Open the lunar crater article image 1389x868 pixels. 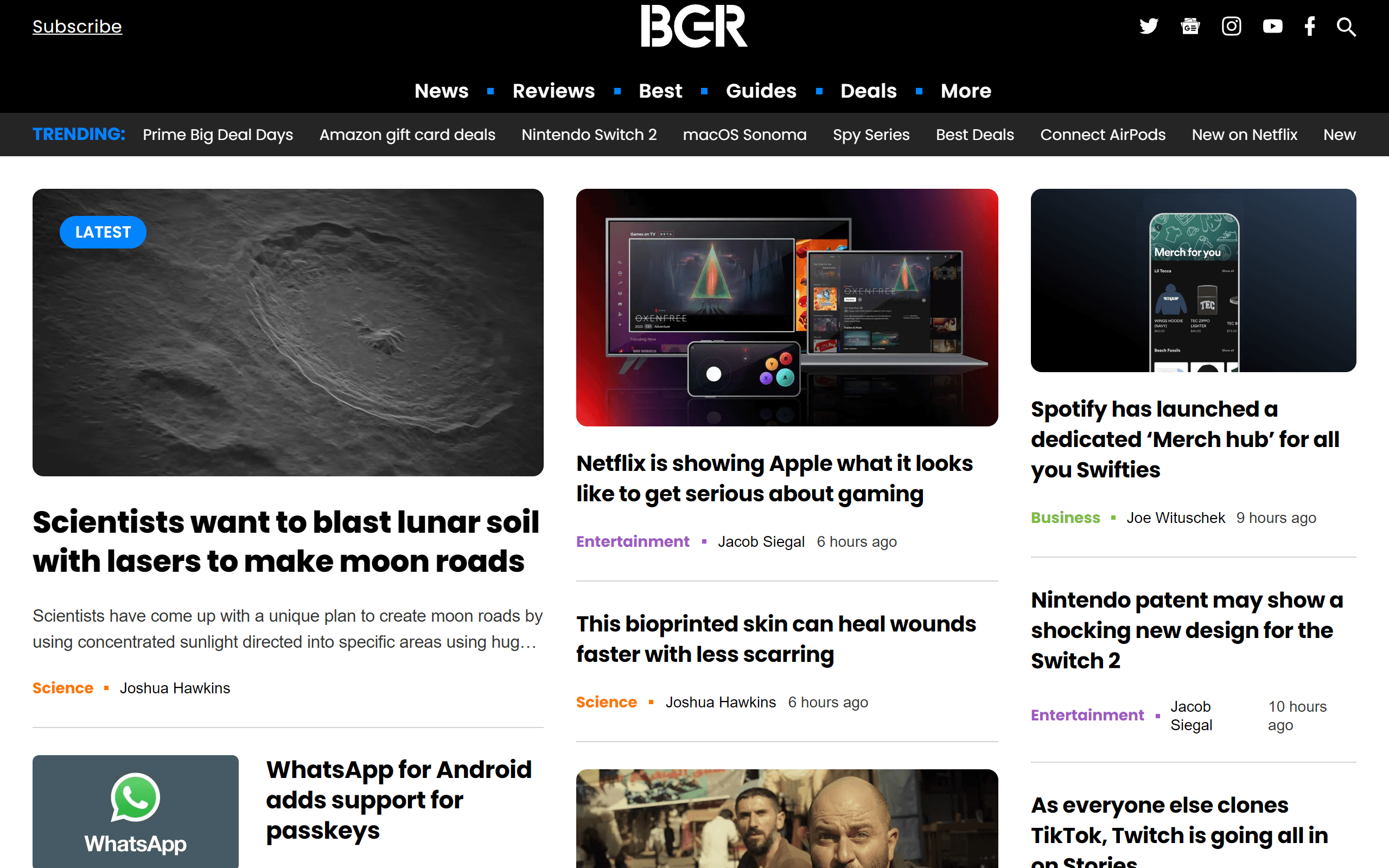pos(288,333)
